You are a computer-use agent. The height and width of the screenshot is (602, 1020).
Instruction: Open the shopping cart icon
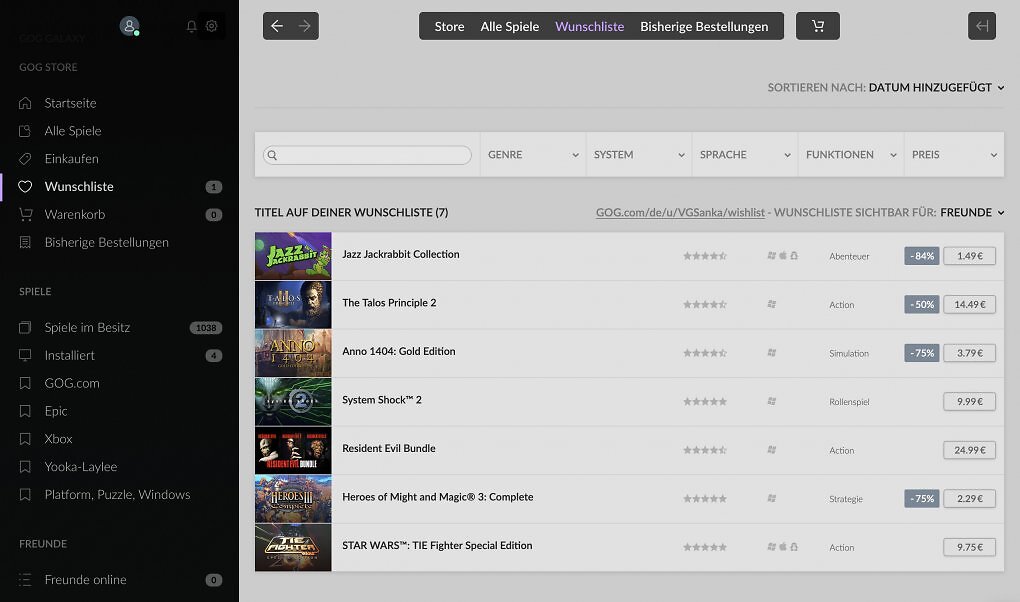click(818, 26)
